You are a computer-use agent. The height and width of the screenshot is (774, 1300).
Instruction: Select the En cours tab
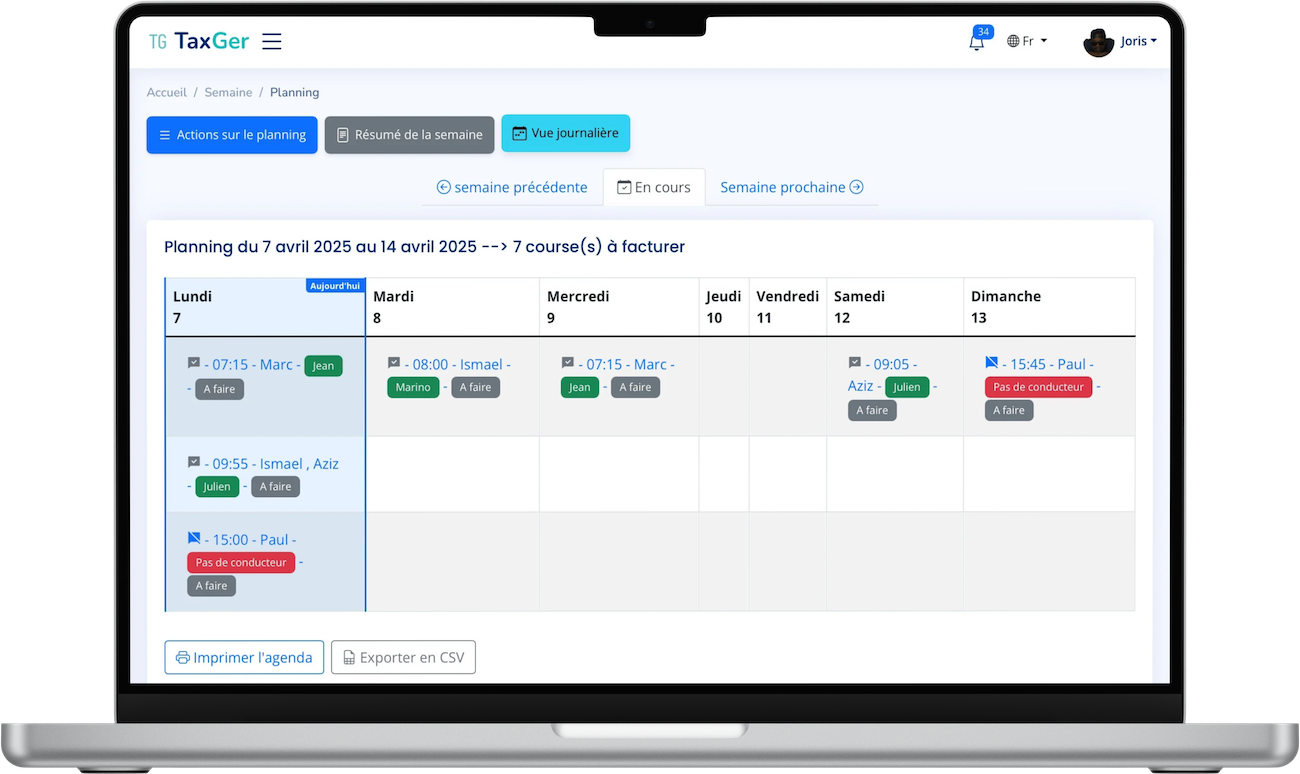tap(654, 187)
